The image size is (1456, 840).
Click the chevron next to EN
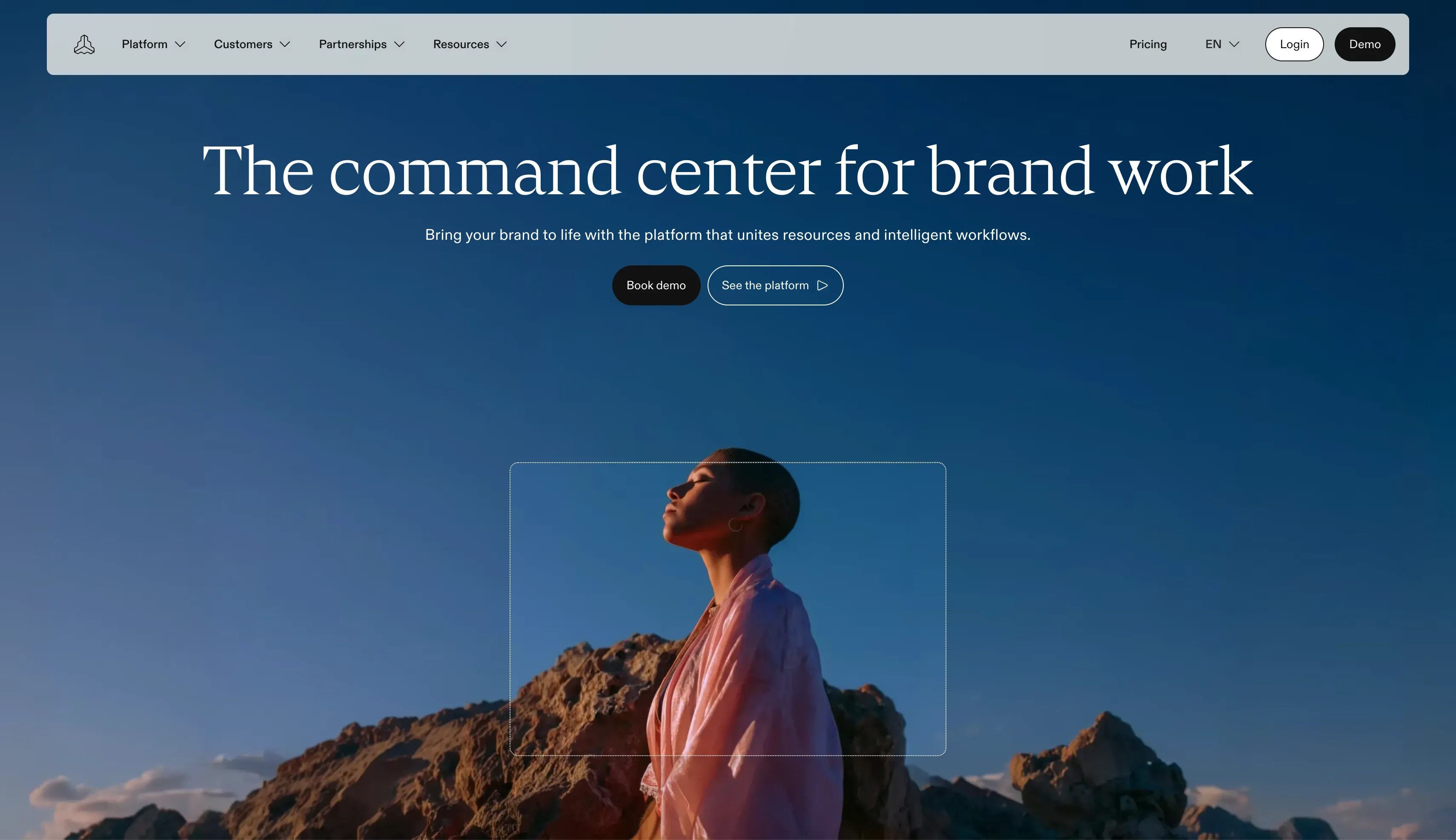1234,44
